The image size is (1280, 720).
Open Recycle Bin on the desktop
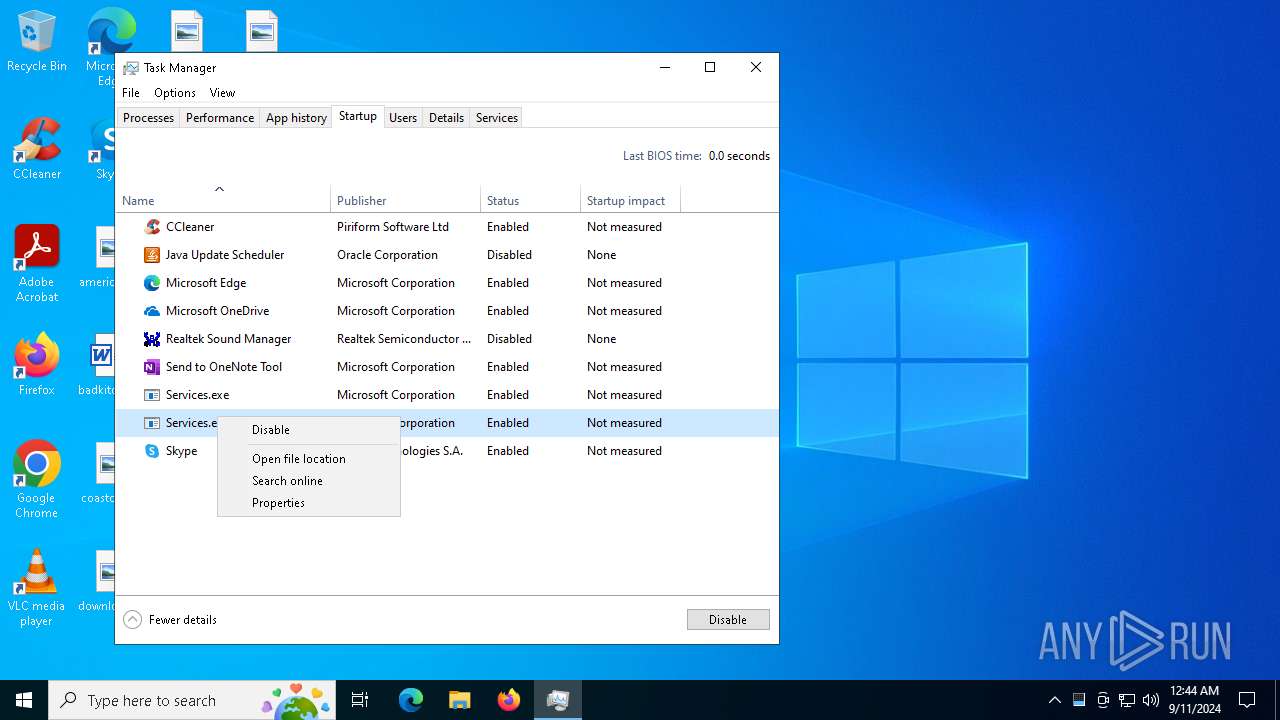[37, 42]
